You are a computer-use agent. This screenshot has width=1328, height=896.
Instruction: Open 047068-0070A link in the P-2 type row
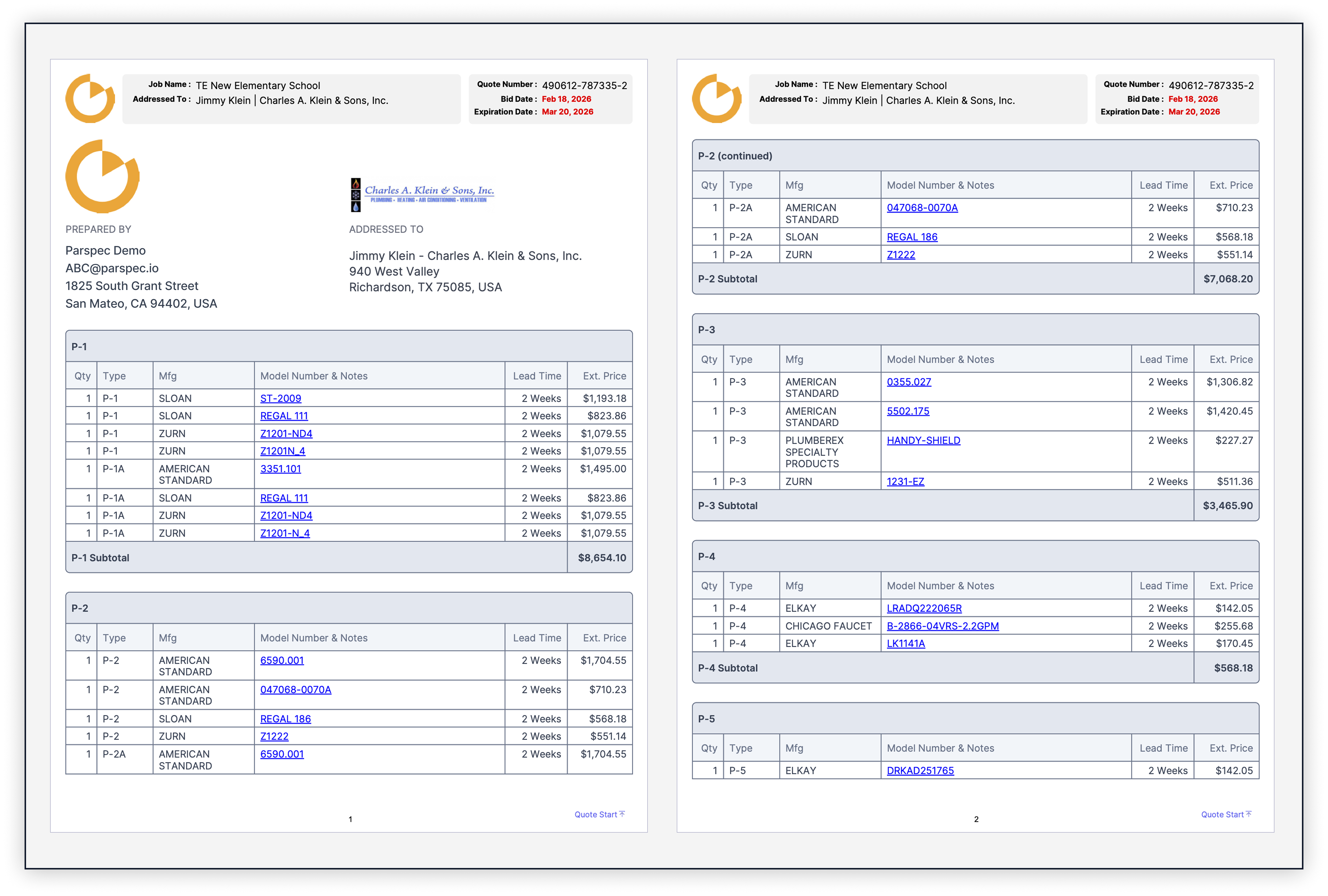296,690
